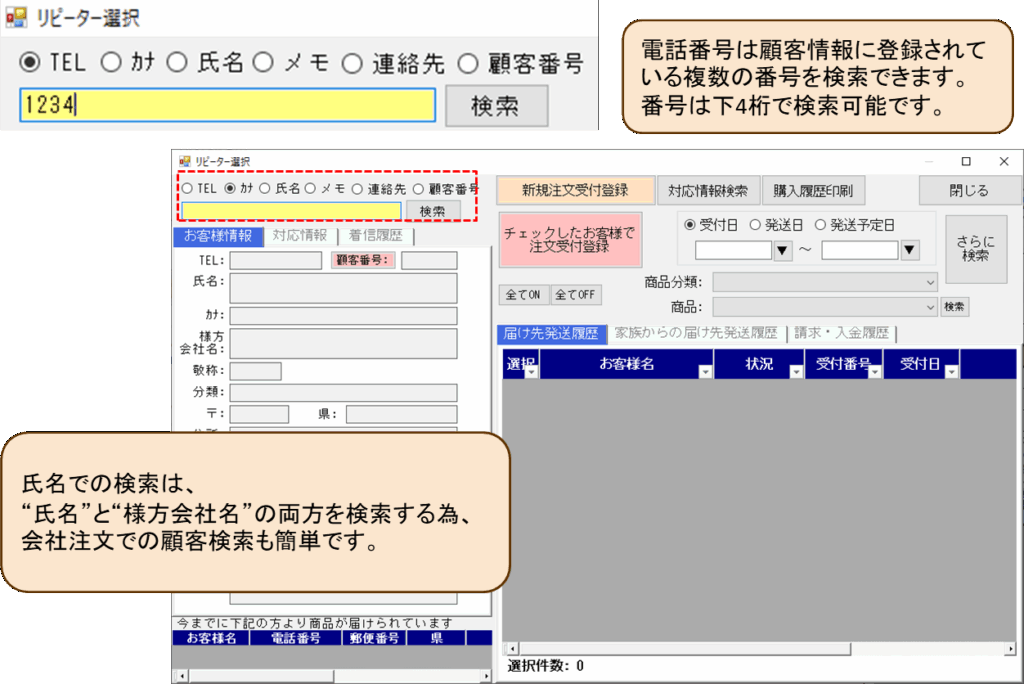This screenshot has height=684, width=1024.
Task: Click the 新規注文受付登録 button
Action: click(x=575, y=190)
